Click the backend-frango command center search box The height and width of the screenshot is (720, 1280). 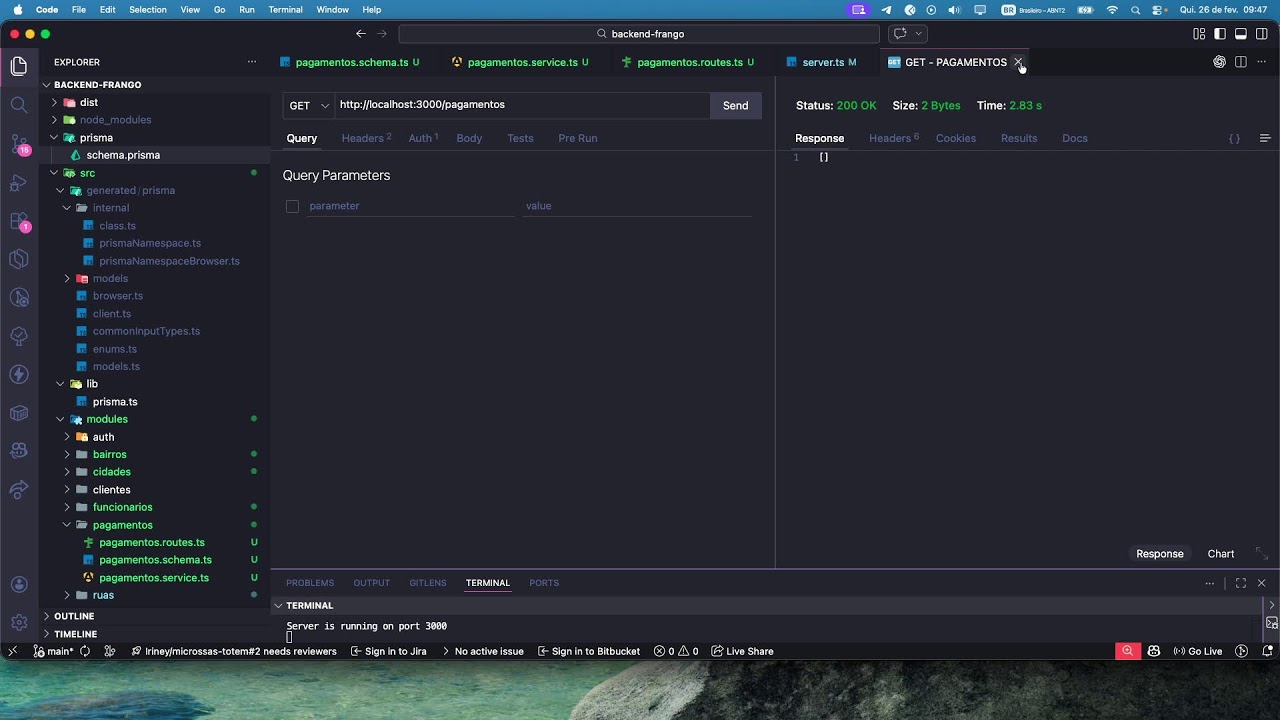tap(639, 34)
